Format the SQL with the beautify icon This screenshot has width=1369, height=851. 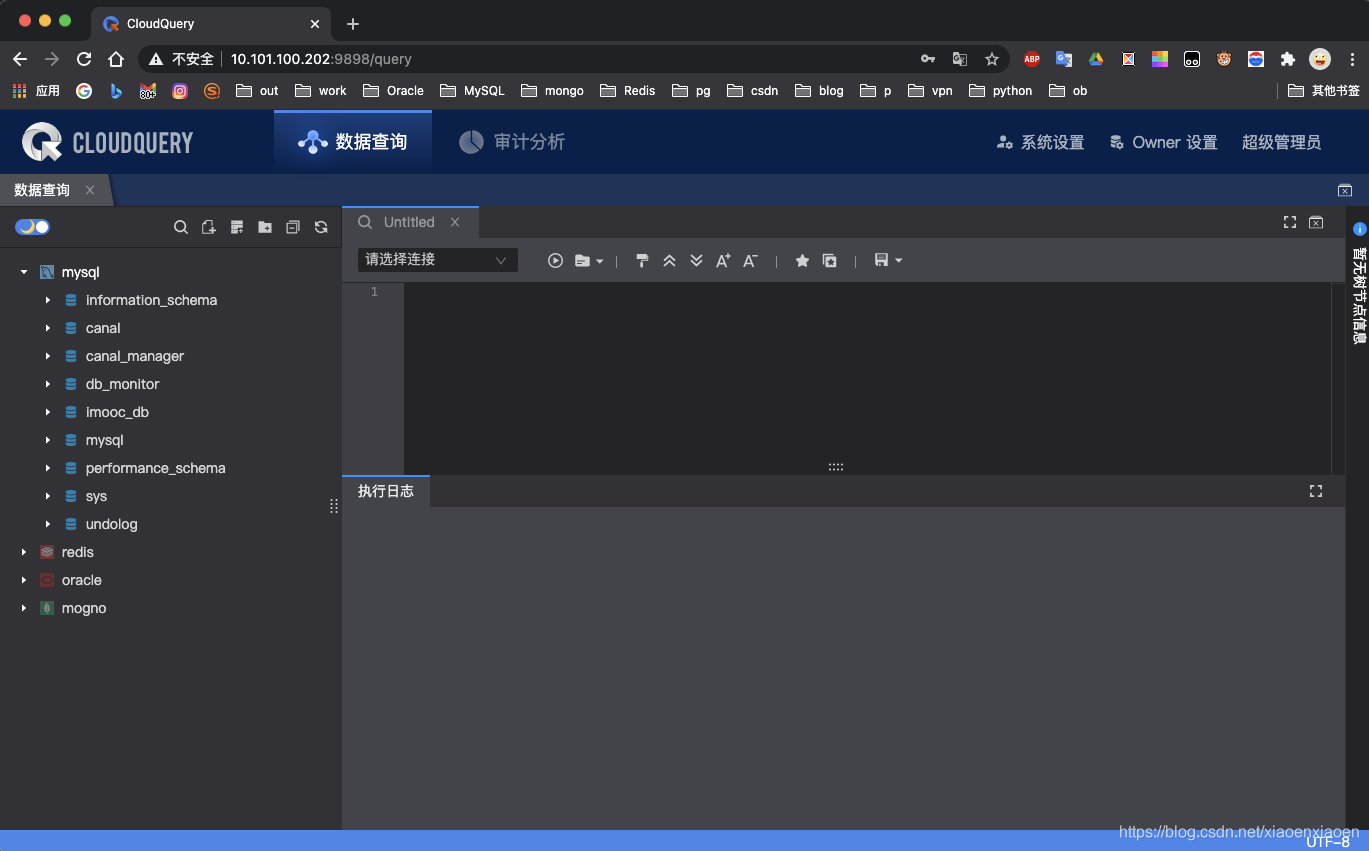(641, 260)
